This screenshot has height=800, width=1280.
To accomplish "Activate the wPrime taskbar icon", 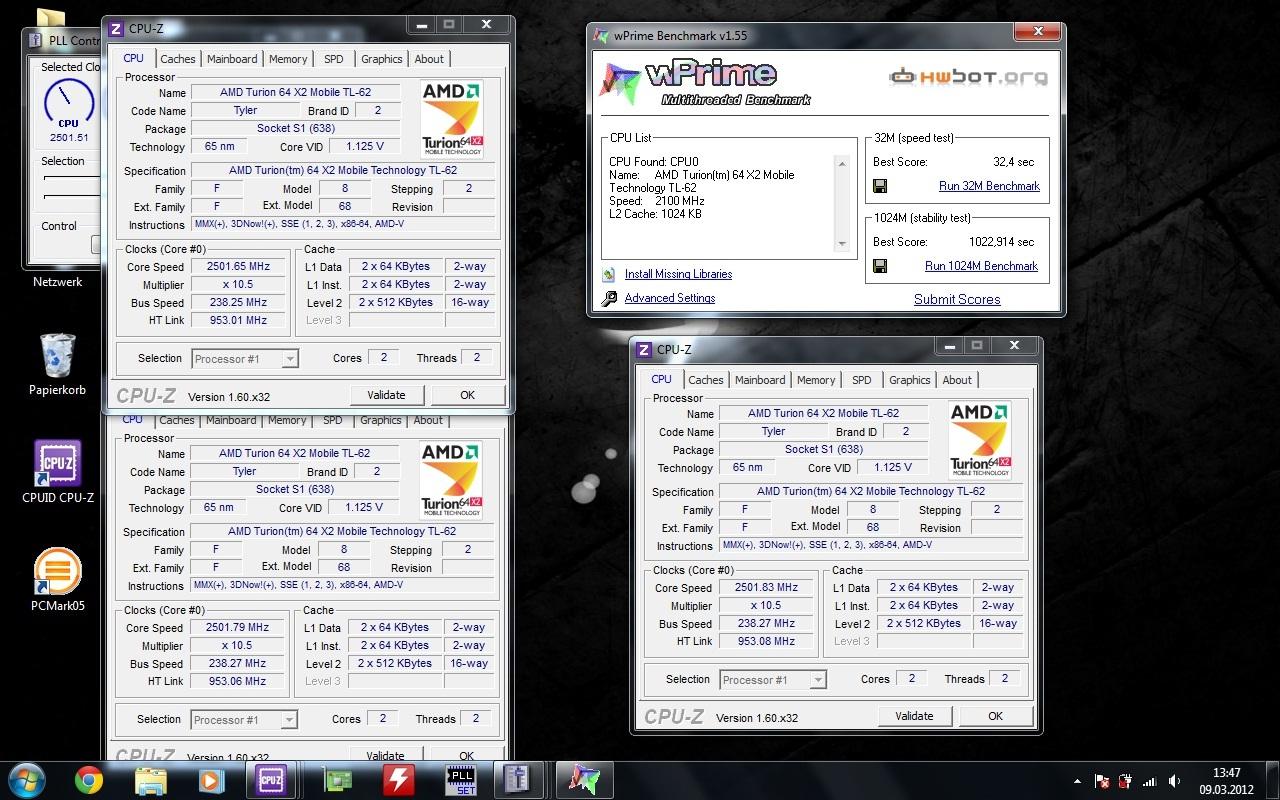I will 583,780.
